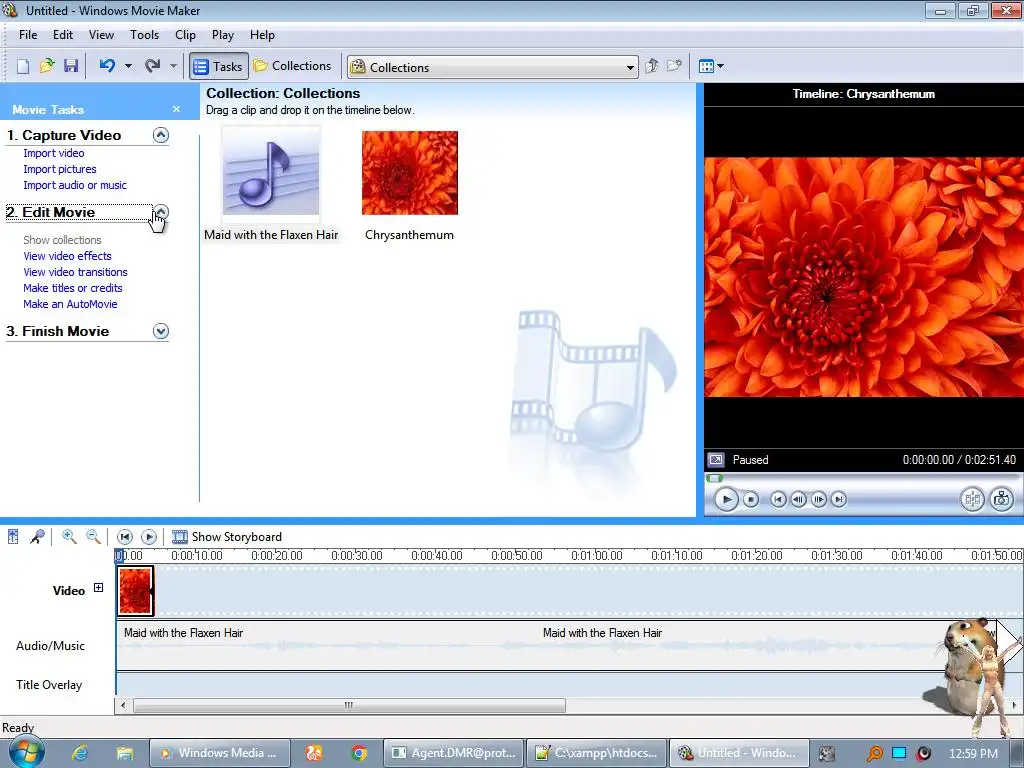Open Internet Explorer from taskbar

[x=80, y=753]
